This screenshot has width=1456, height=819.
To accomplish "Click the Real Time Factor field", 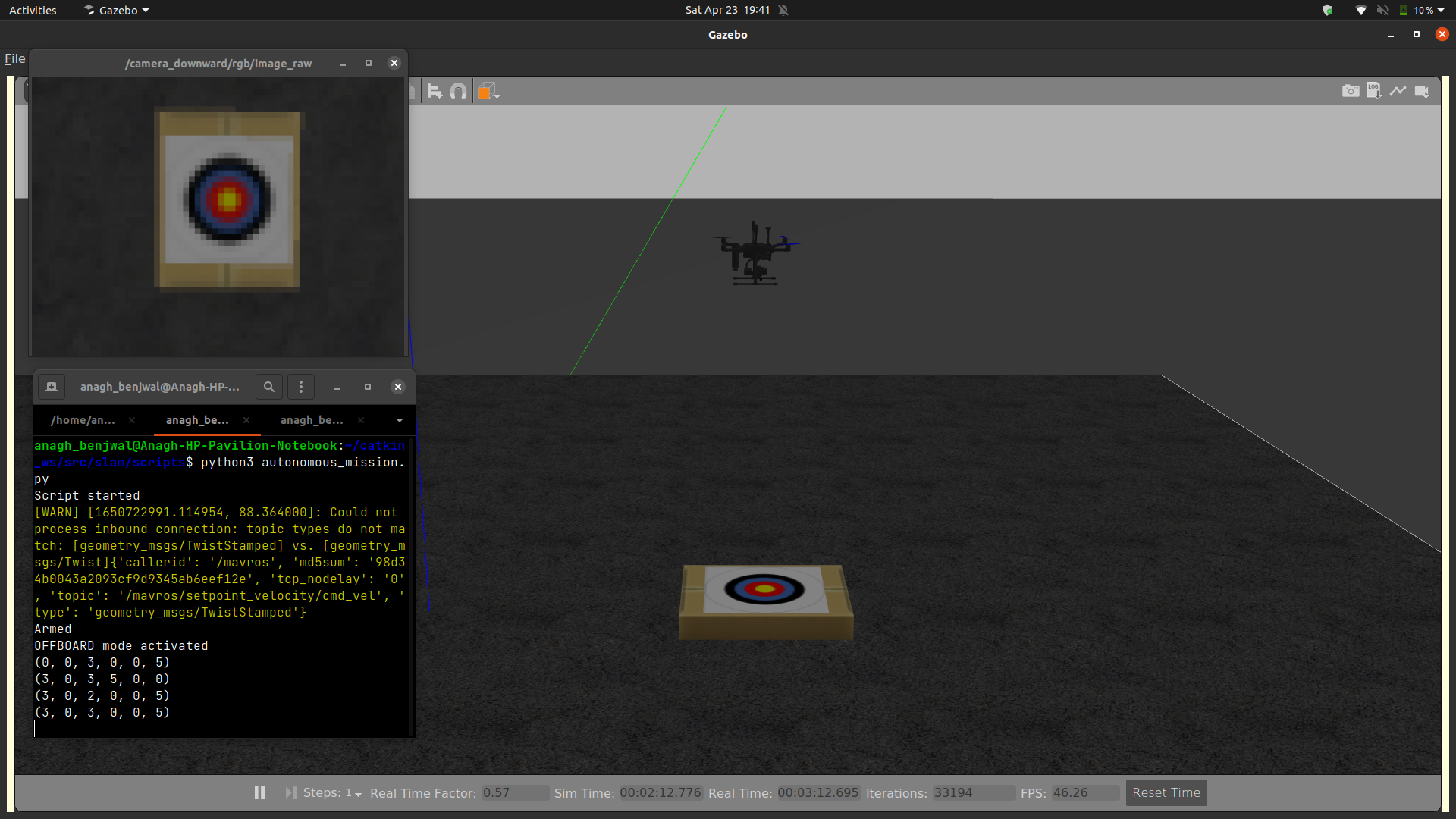I will tap(514, 792).
